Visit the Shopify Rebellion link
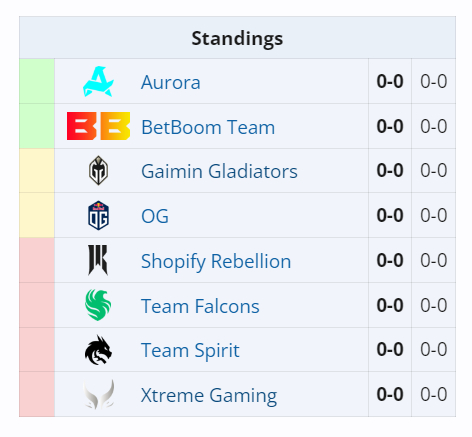 click(x=216, y=261)
